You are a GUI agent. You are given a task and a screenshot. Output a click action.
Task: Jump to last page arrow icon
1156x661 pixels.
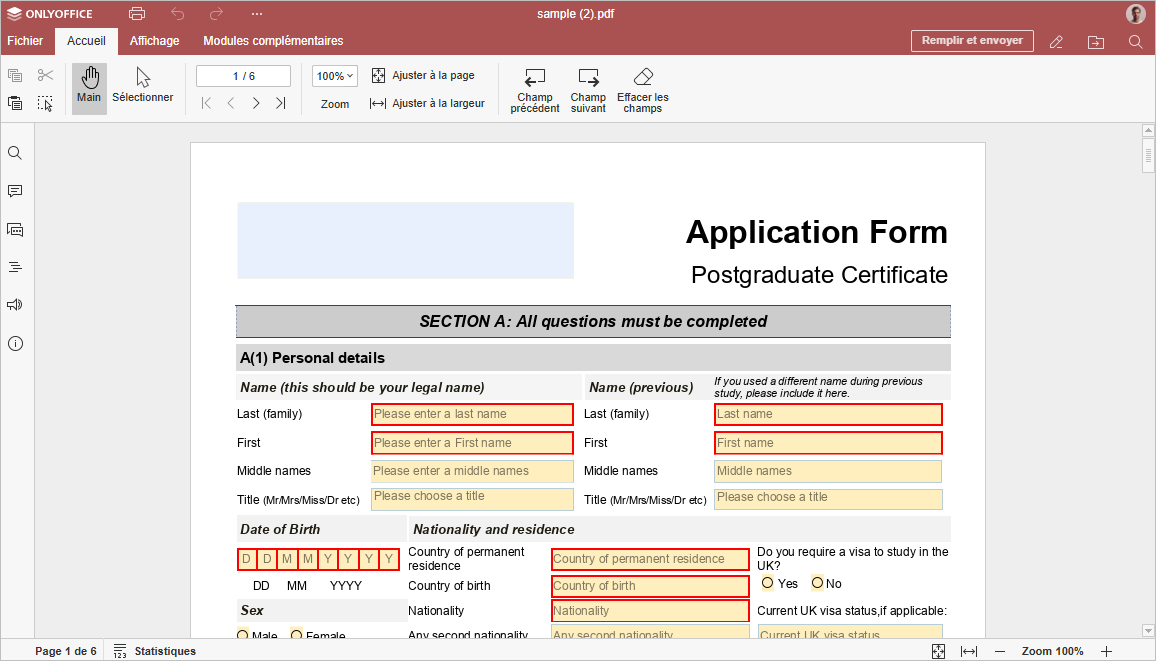[x=281, y=103]
